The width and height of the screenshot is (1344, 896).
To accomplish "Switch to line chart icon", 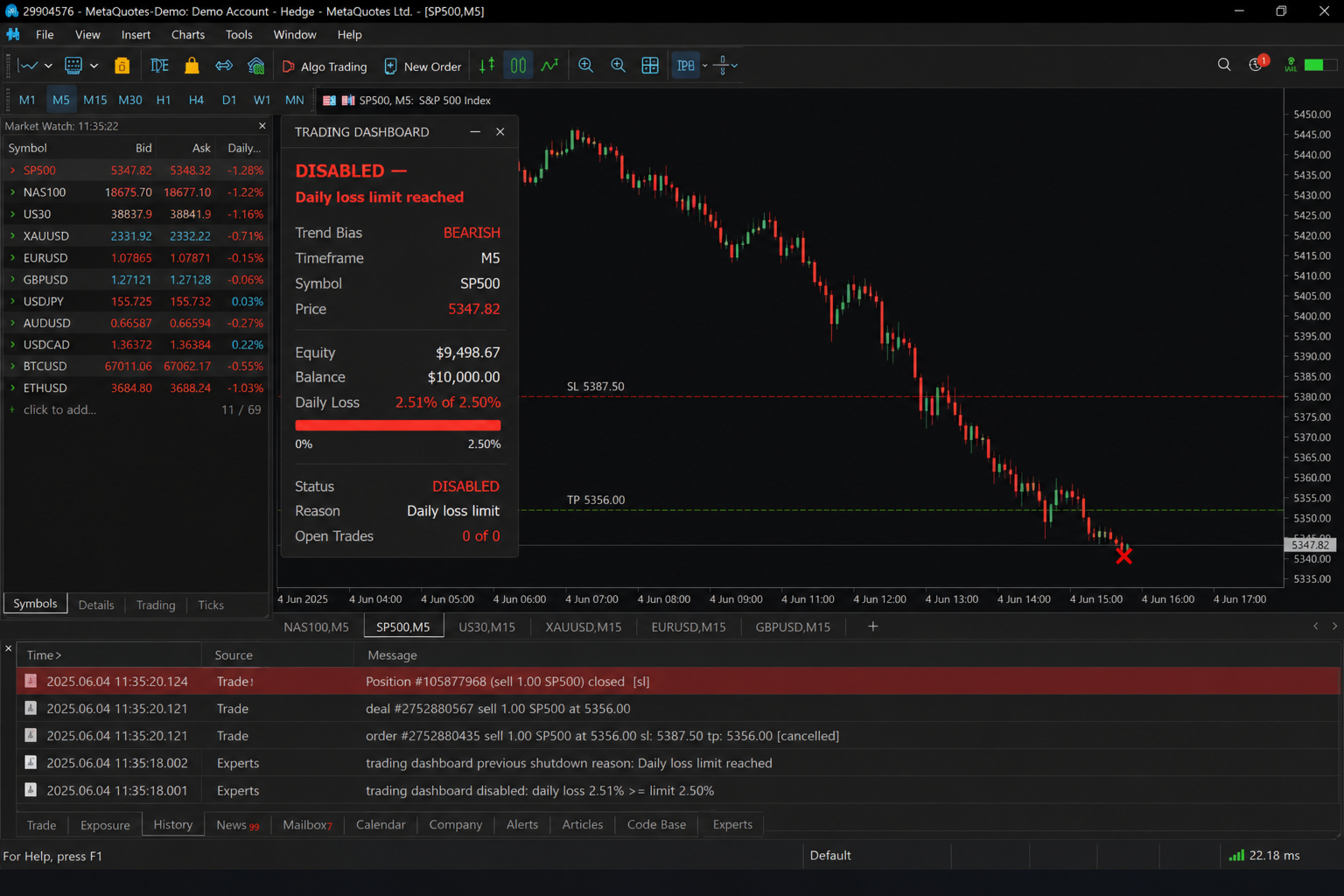I will pyautogui.click(x=550, y=66).
